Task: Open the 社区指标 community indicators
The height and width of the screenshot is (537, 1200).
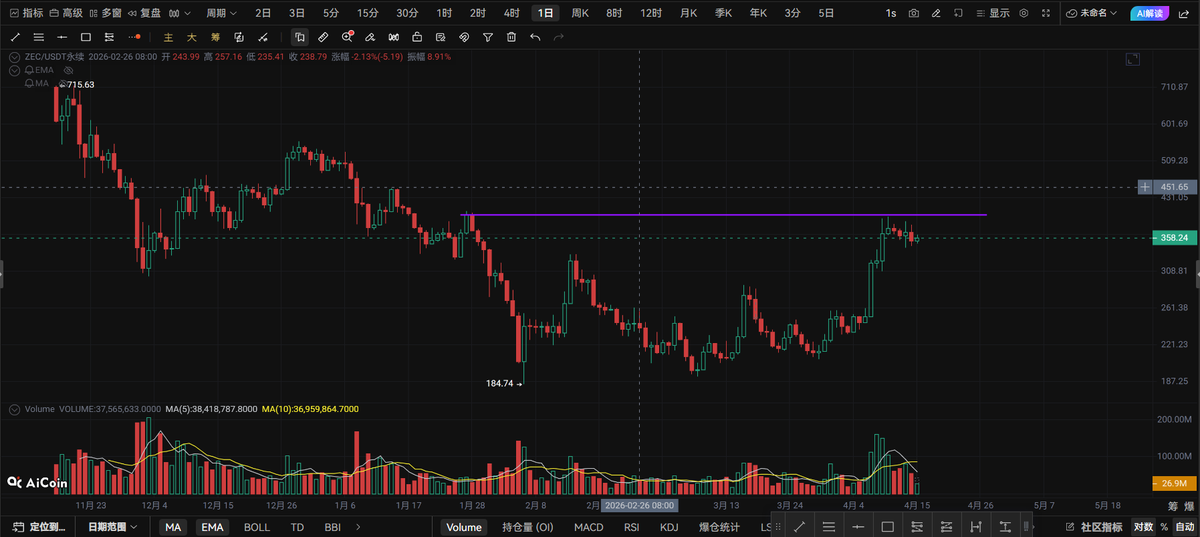Action: (1095, 527)
